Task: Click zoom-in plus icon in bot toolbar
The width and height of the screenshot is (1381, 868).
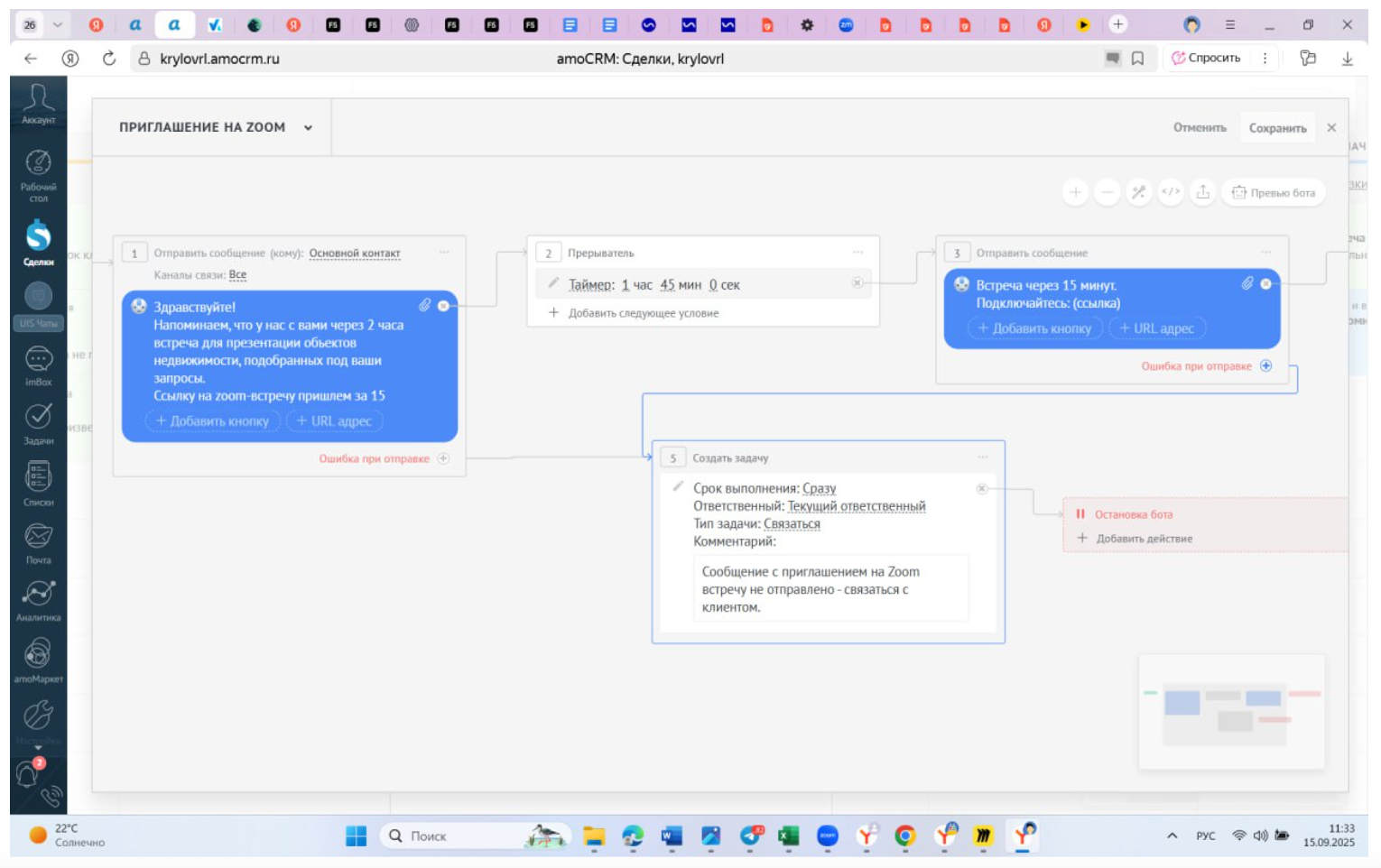Action: click(x=1075, y=192)
